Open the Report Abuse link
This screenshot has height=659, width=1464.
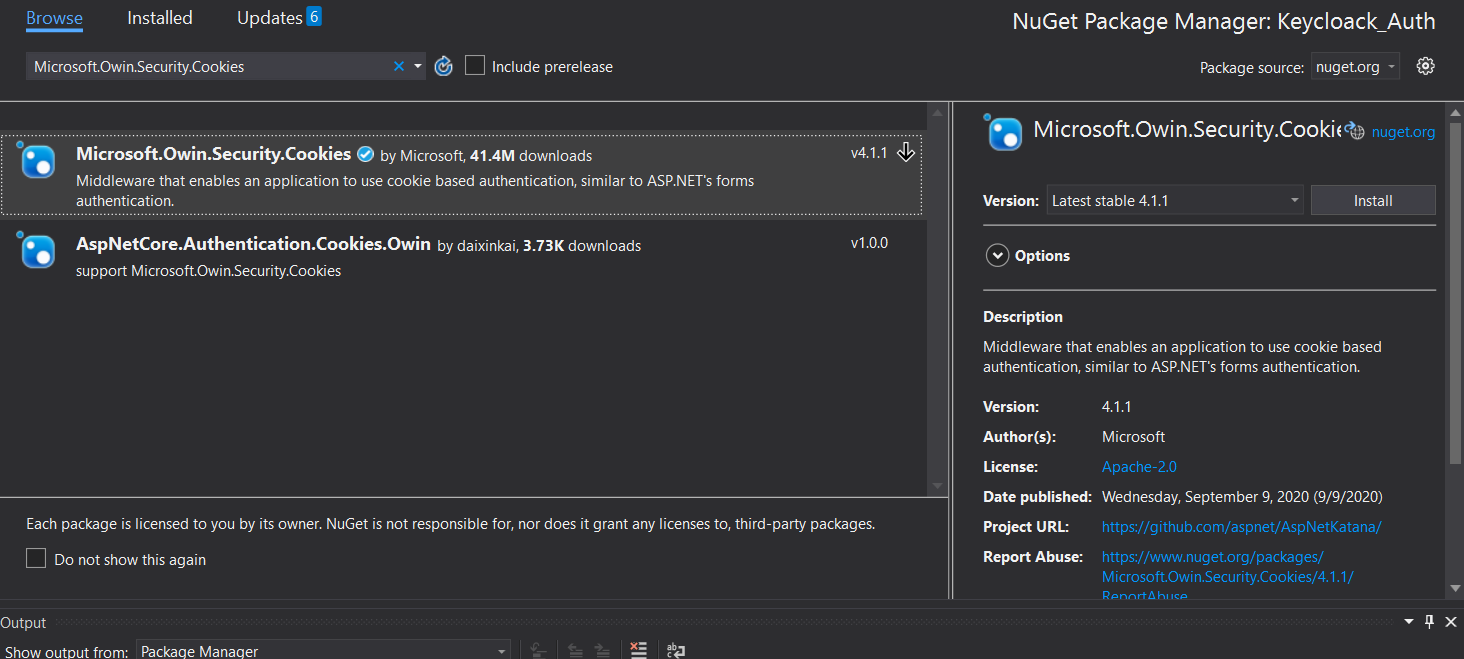pos(1227,576)
